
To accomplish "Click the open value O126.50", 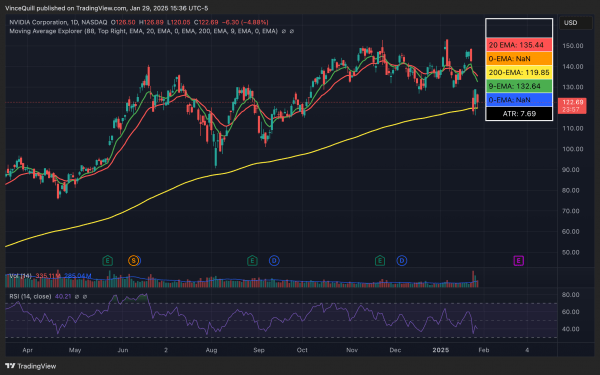I will (x=123, y=23).
